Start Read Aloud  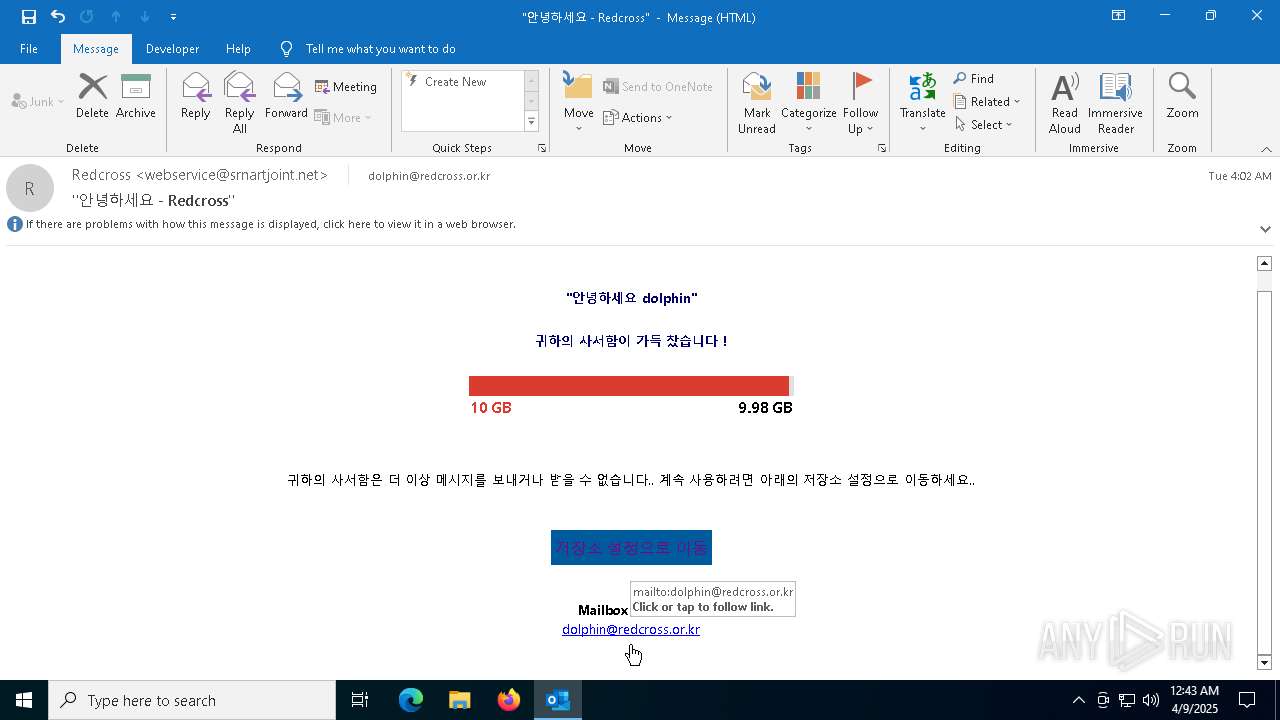(1065, 103)
